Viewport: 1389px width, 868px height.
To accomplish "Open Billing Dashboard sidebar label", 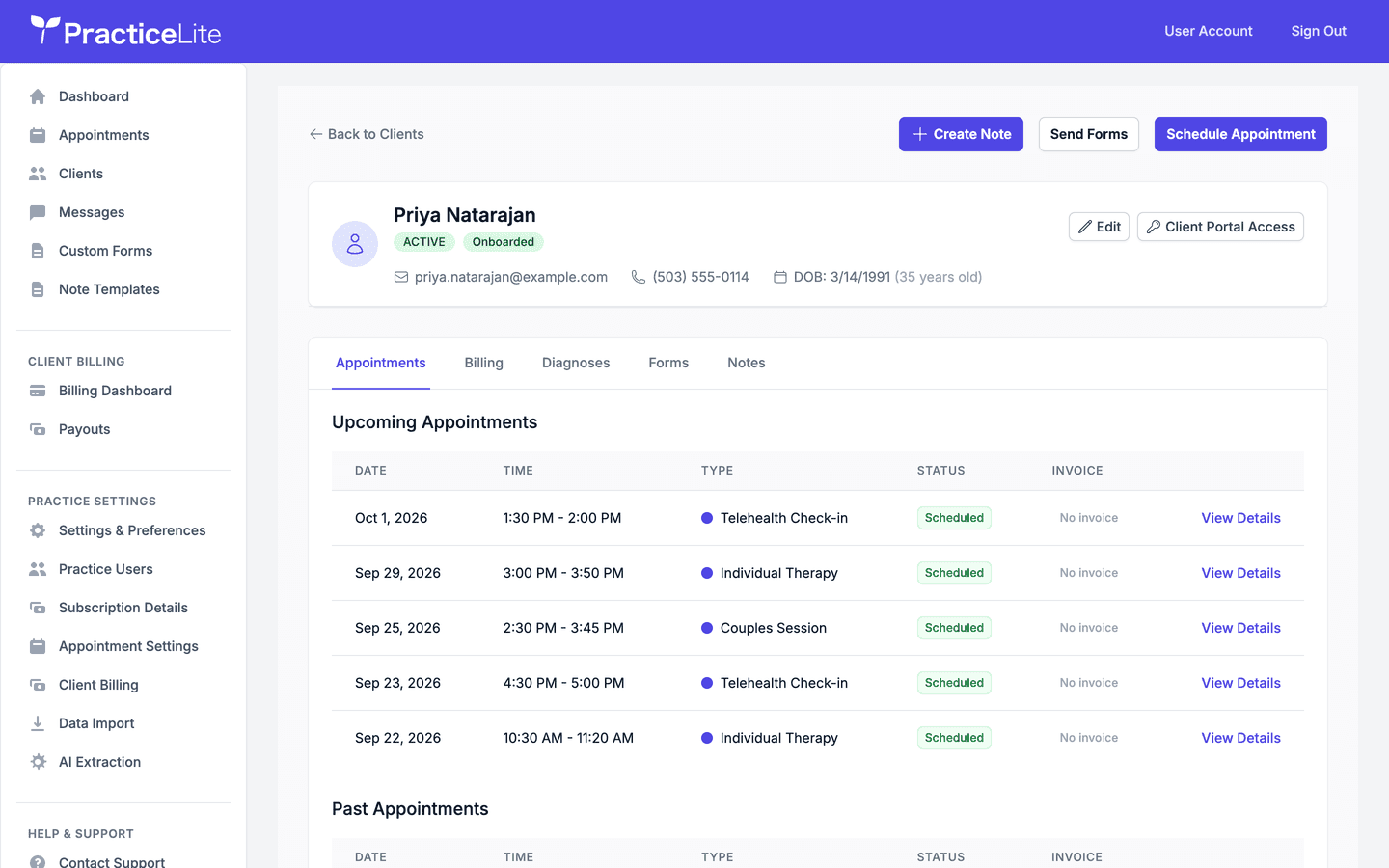I will point(115,391).
